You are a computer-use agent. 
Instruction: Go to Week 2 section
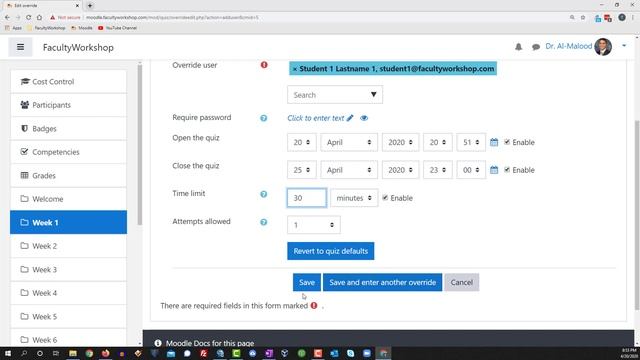(x=69, y=246)
